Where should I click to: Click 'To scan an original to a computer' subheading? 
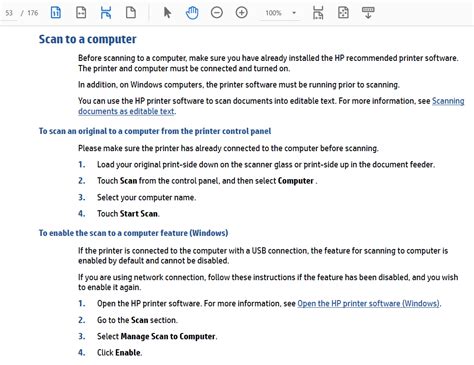[155, 131]
